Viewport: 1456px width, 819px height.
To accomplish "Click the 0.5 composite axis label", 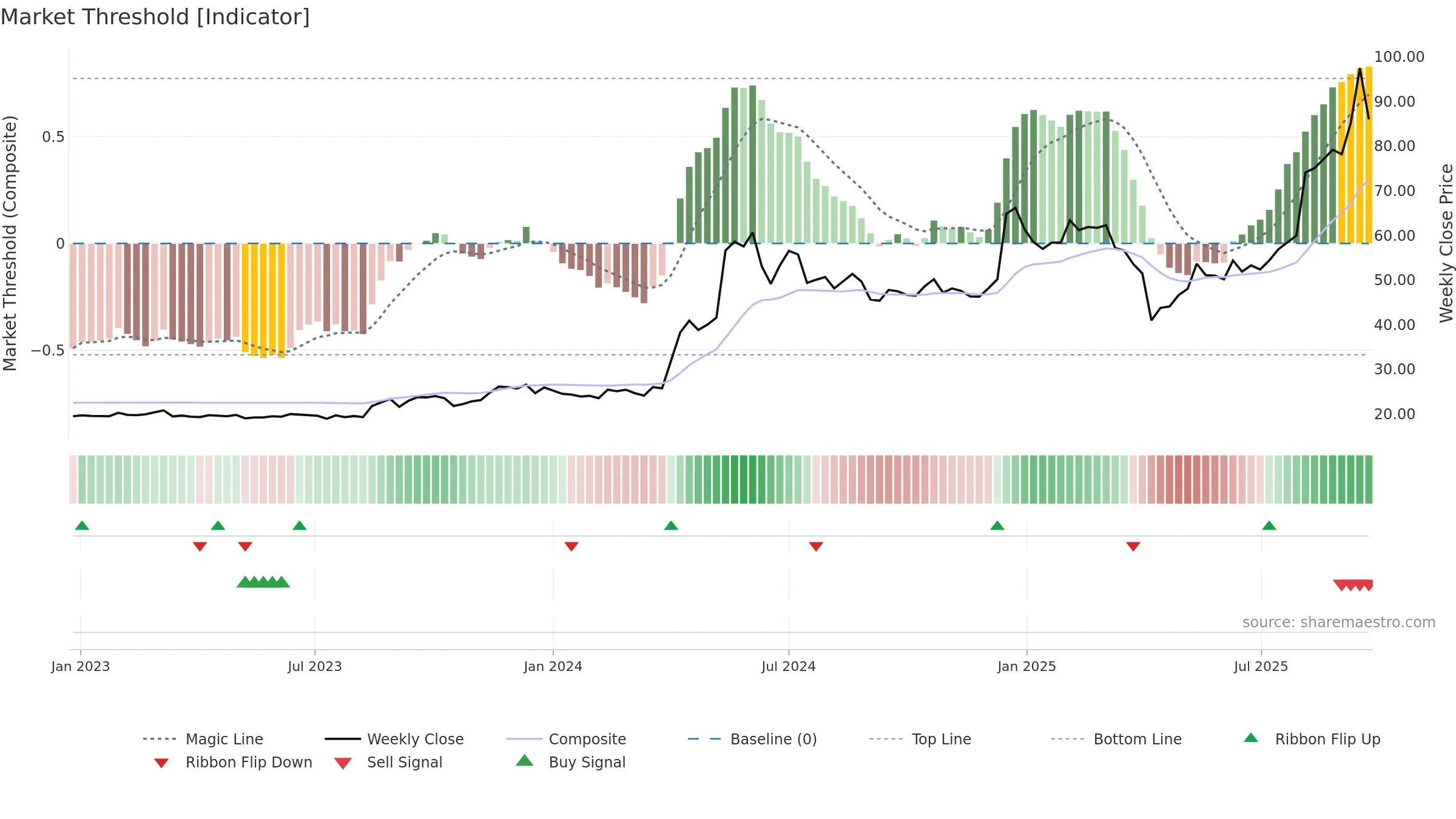I will [53, 136].
